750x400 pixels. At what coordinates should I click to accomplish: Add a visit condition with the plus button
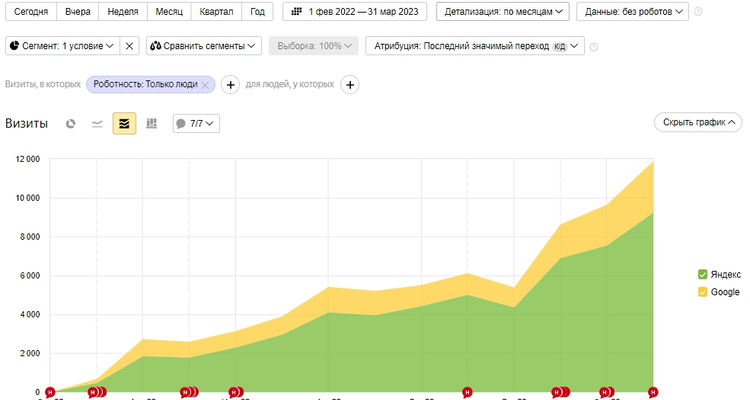click(x=230, y=85)
